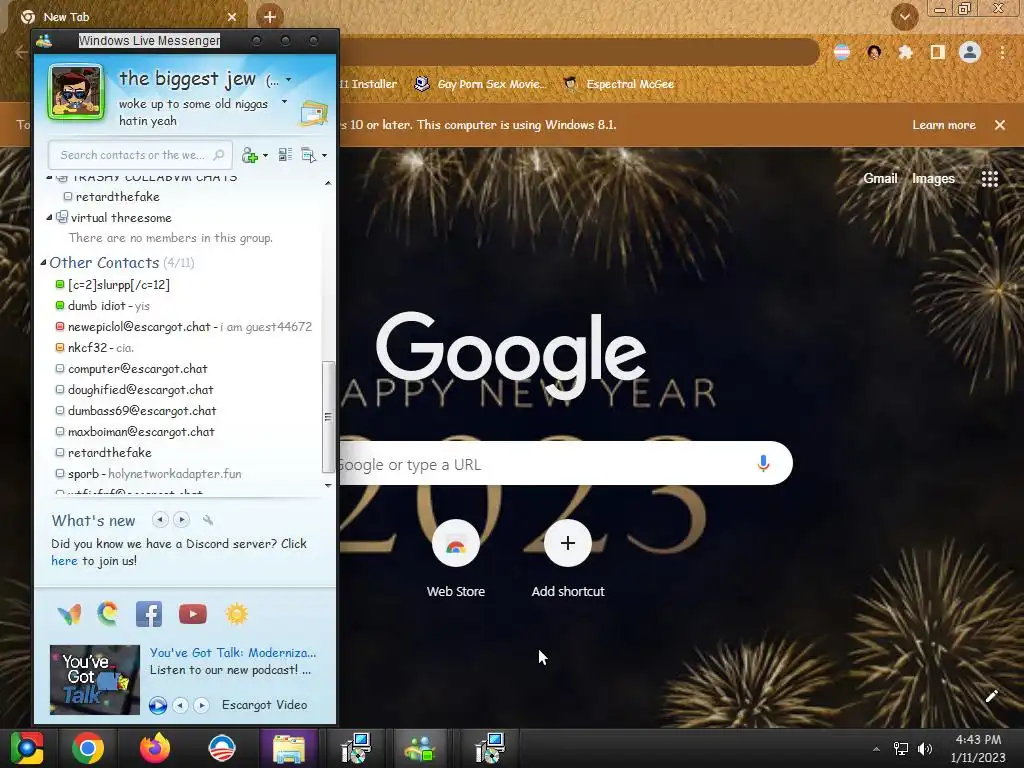Viewport: 1024px width, 768px height.
Task: Open the Web Store shortcut
Action: coord(456,560)
